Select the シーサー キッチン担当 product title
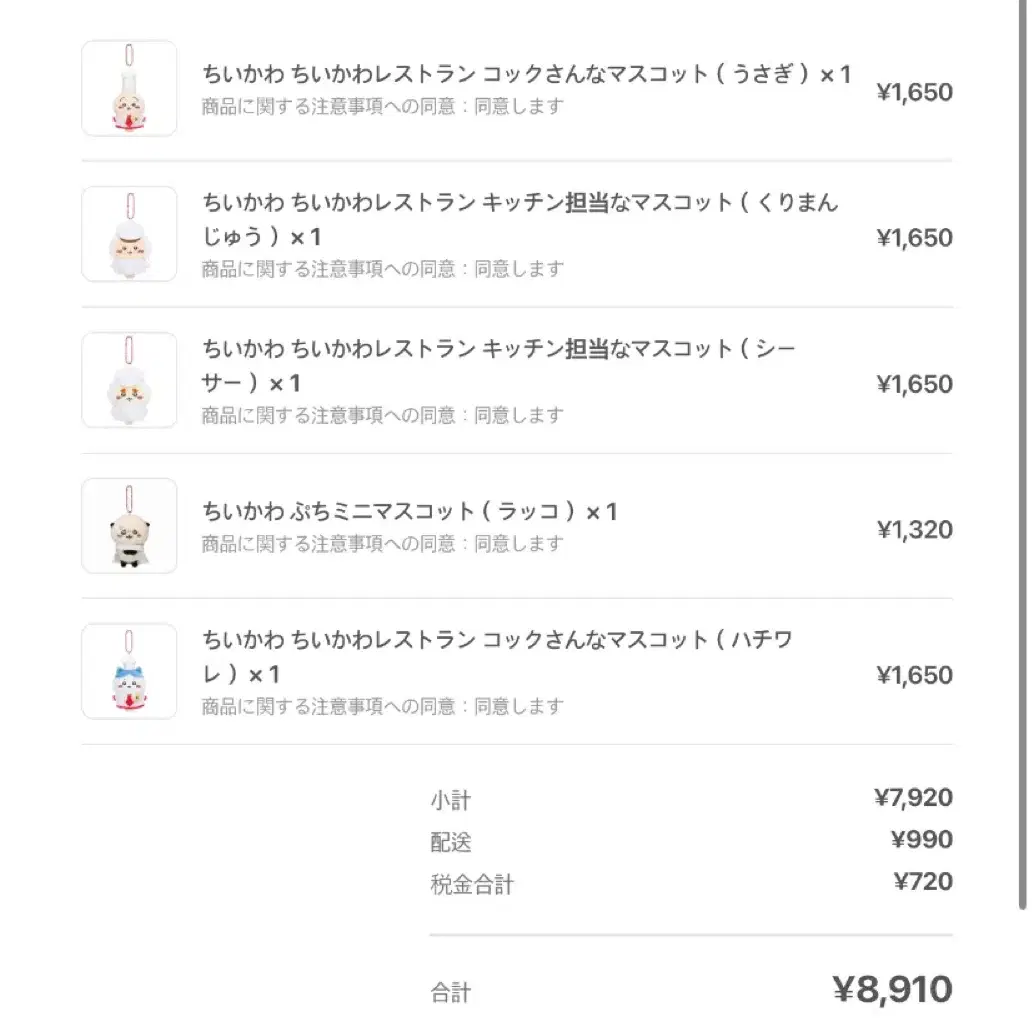The image size is (1034, 1034). pos(499,365)
